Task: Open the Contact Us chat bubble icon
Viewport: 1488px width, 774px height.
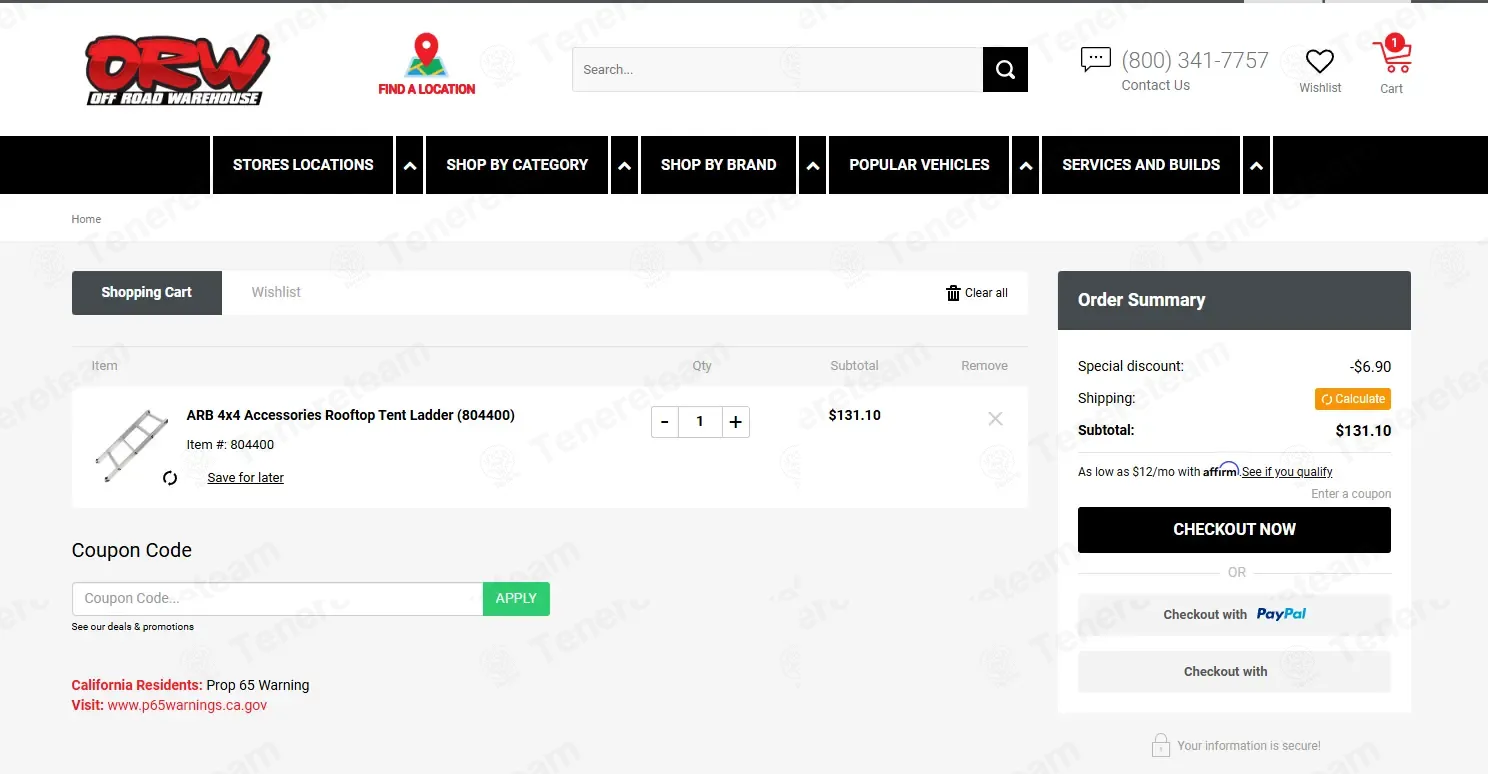Action: click(1096, 59)
